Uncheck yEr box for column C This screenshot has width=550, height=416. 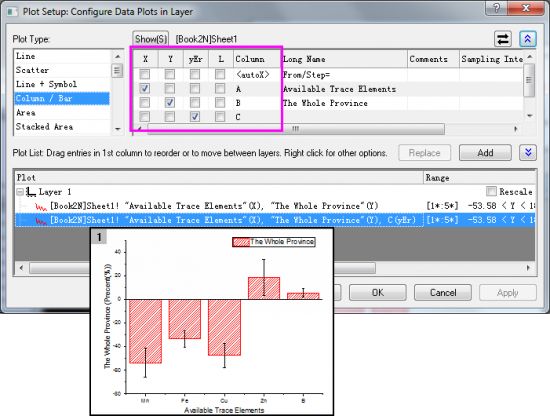click(x=195, y=116)
